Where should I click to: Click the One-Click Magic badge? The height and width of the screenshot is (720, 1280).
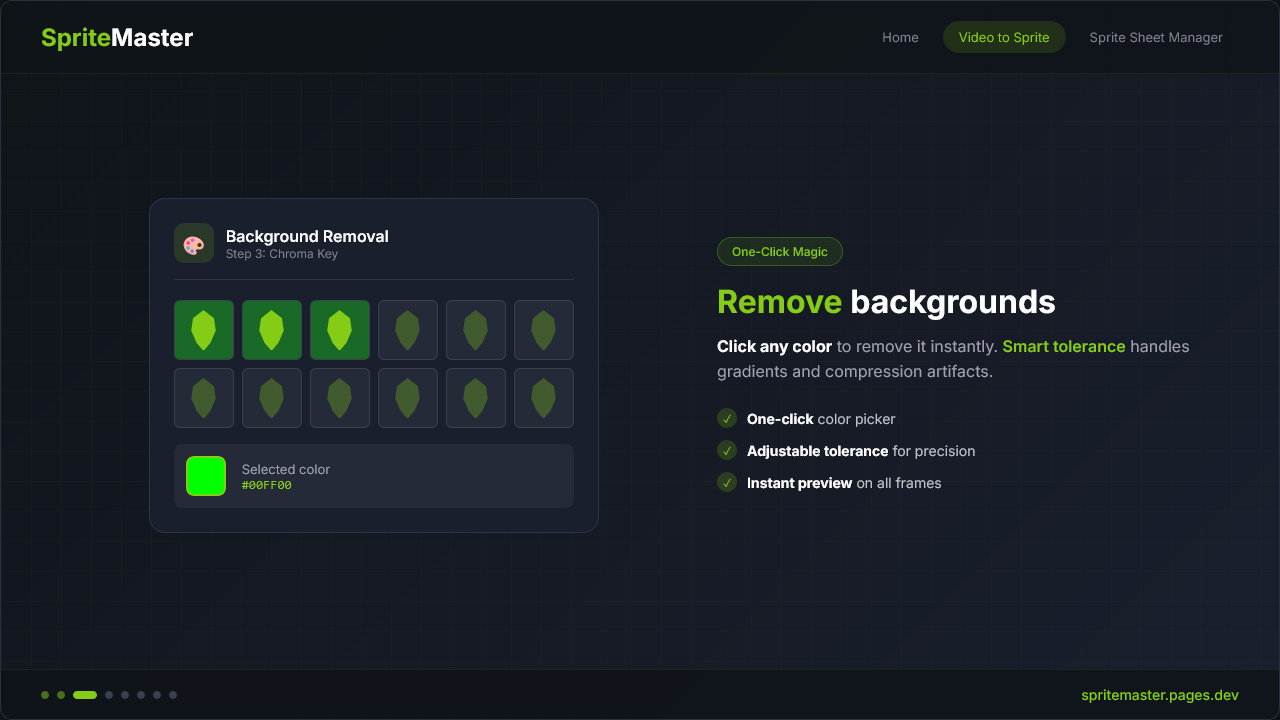click(x=780, y=251)
